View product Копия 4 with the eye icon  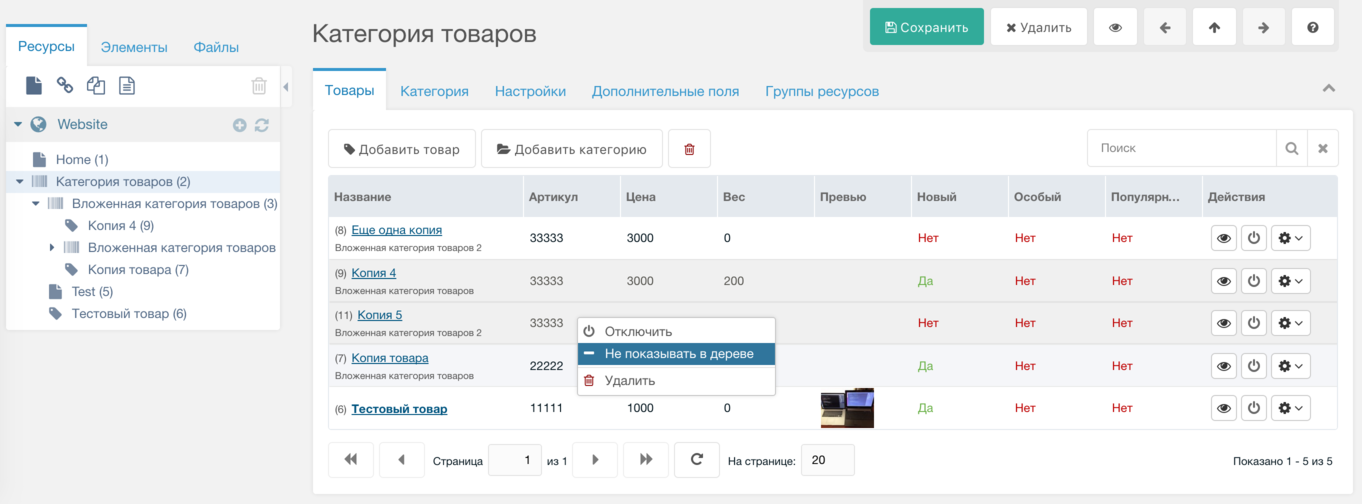pos(1223,282)
